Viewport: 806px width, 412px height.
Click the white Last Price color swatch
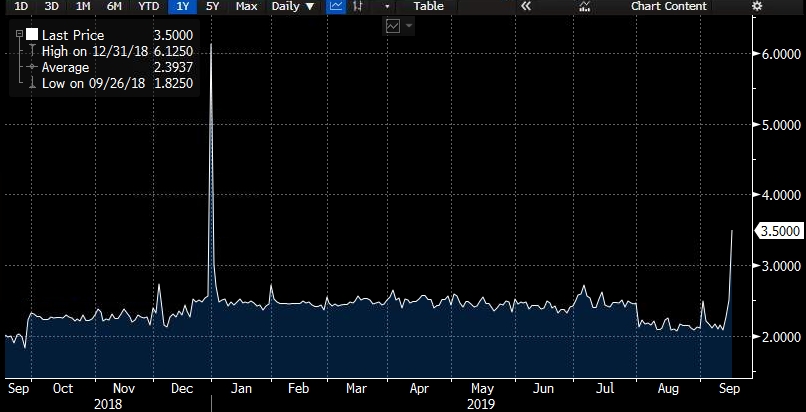click(32, 35)
